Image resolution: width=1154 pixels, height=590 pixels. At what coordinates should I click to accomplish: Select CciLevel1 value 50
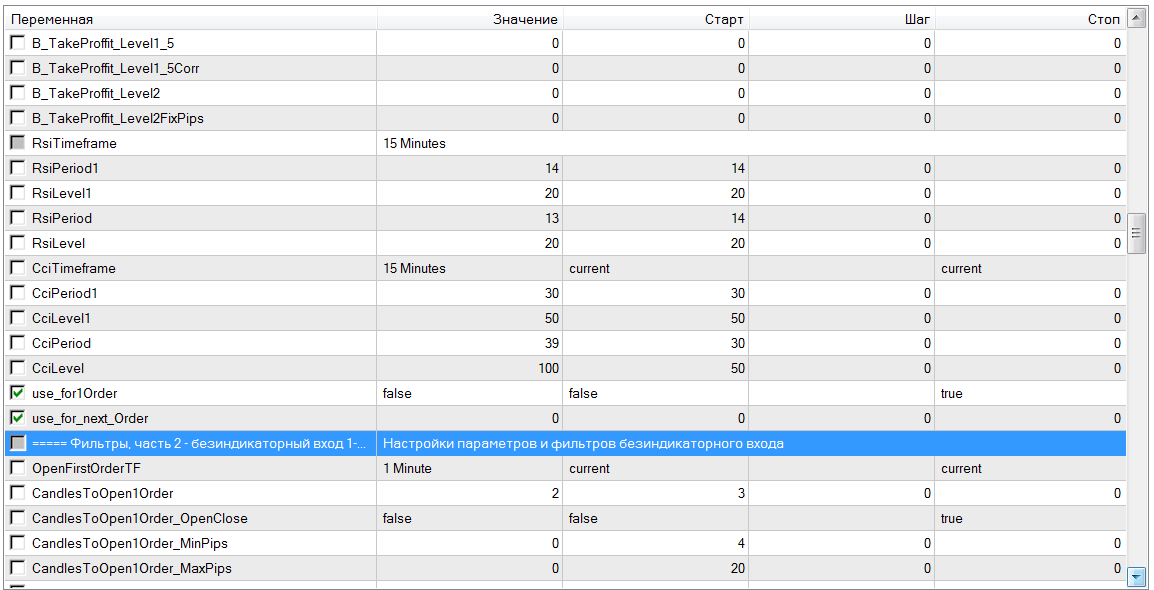click(551, 319)
